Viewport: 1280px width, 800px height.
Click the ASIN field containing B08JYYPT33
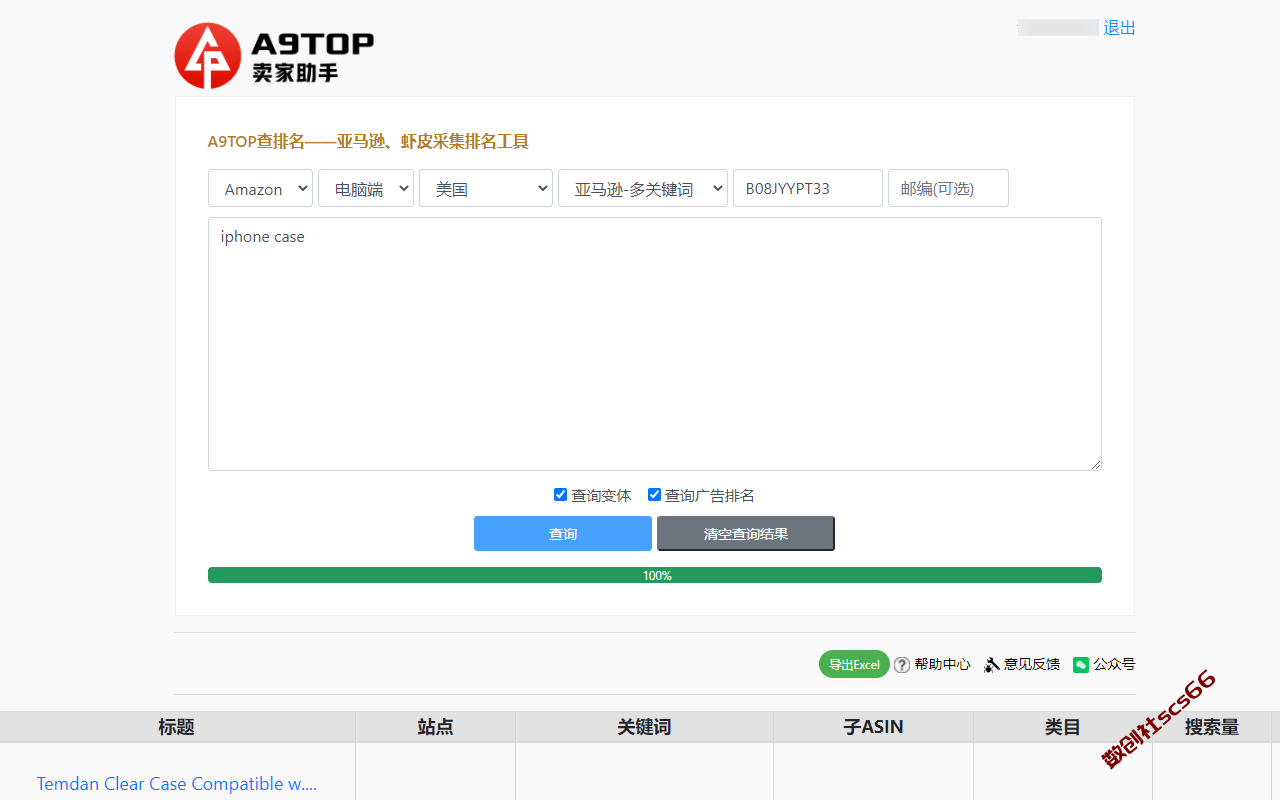(x=808, y=188)
